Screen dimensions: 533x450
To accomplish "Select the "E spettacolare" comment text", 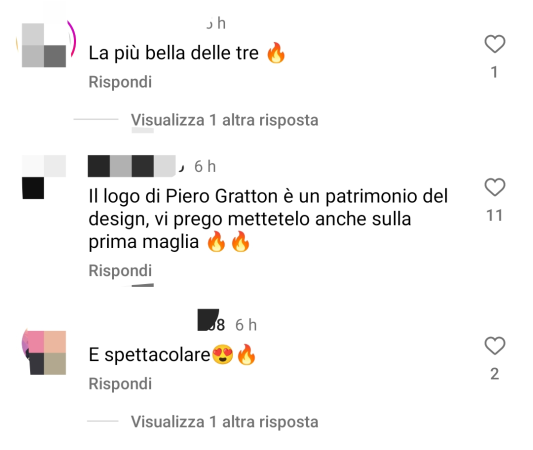I will (172, 355).
